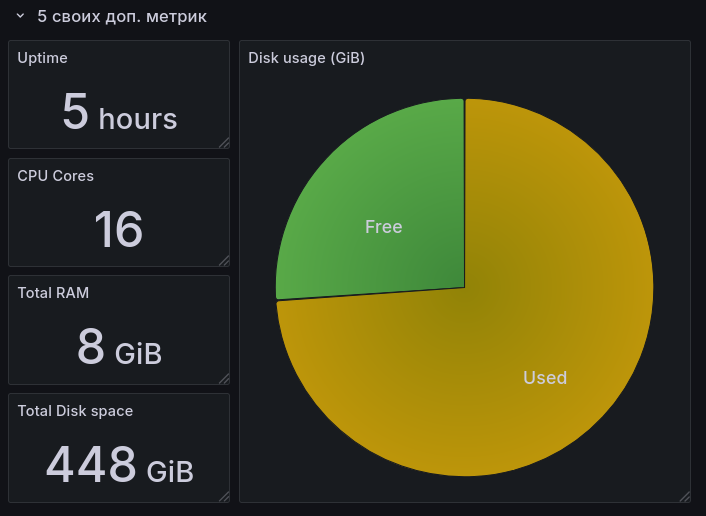
Task: Click the CPU Cores panel title
Action: point(56,176)
